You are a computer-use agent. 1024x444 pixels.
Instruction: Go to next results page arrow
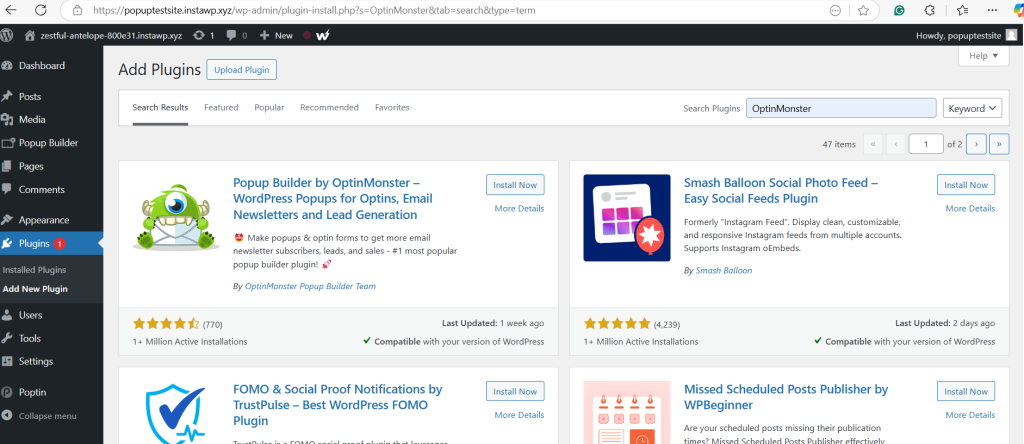[976, 144]
